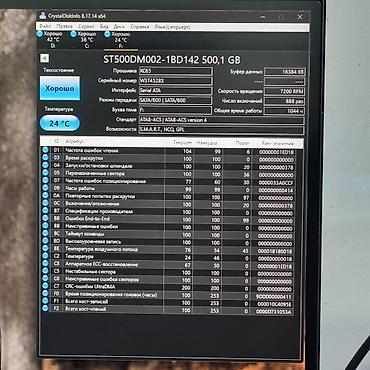Click the ID column header
Viewport: 370px width, 370px height.
click(x=56, y=142)
